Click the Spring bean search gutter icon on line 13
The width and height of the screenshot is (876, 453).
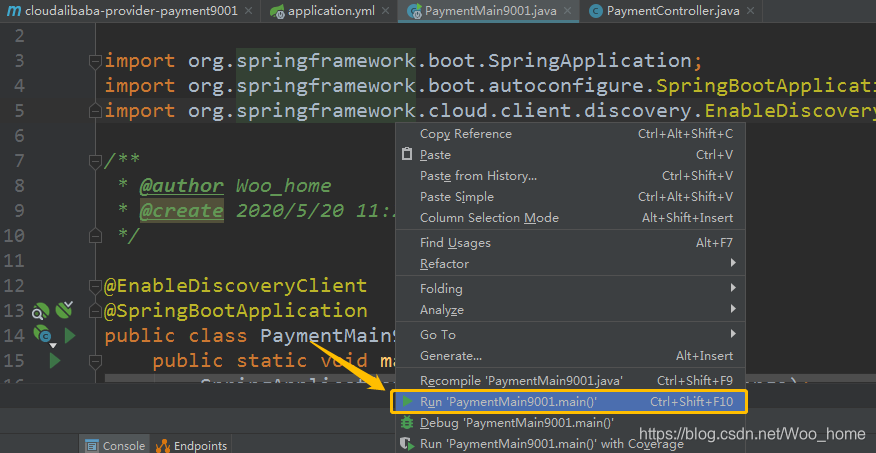41,311
